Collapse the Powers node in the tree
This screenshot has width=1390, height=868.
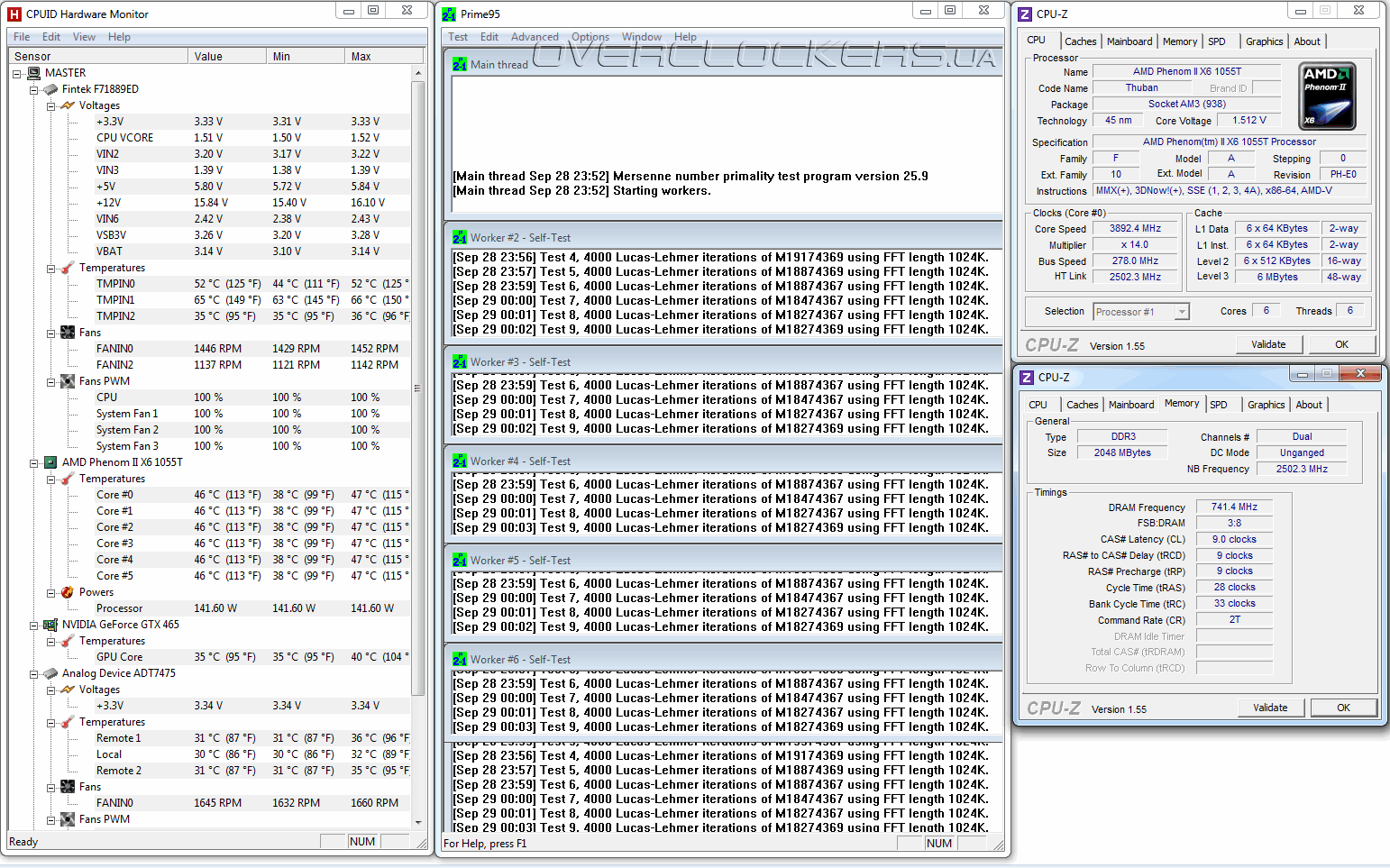point(51,592)
